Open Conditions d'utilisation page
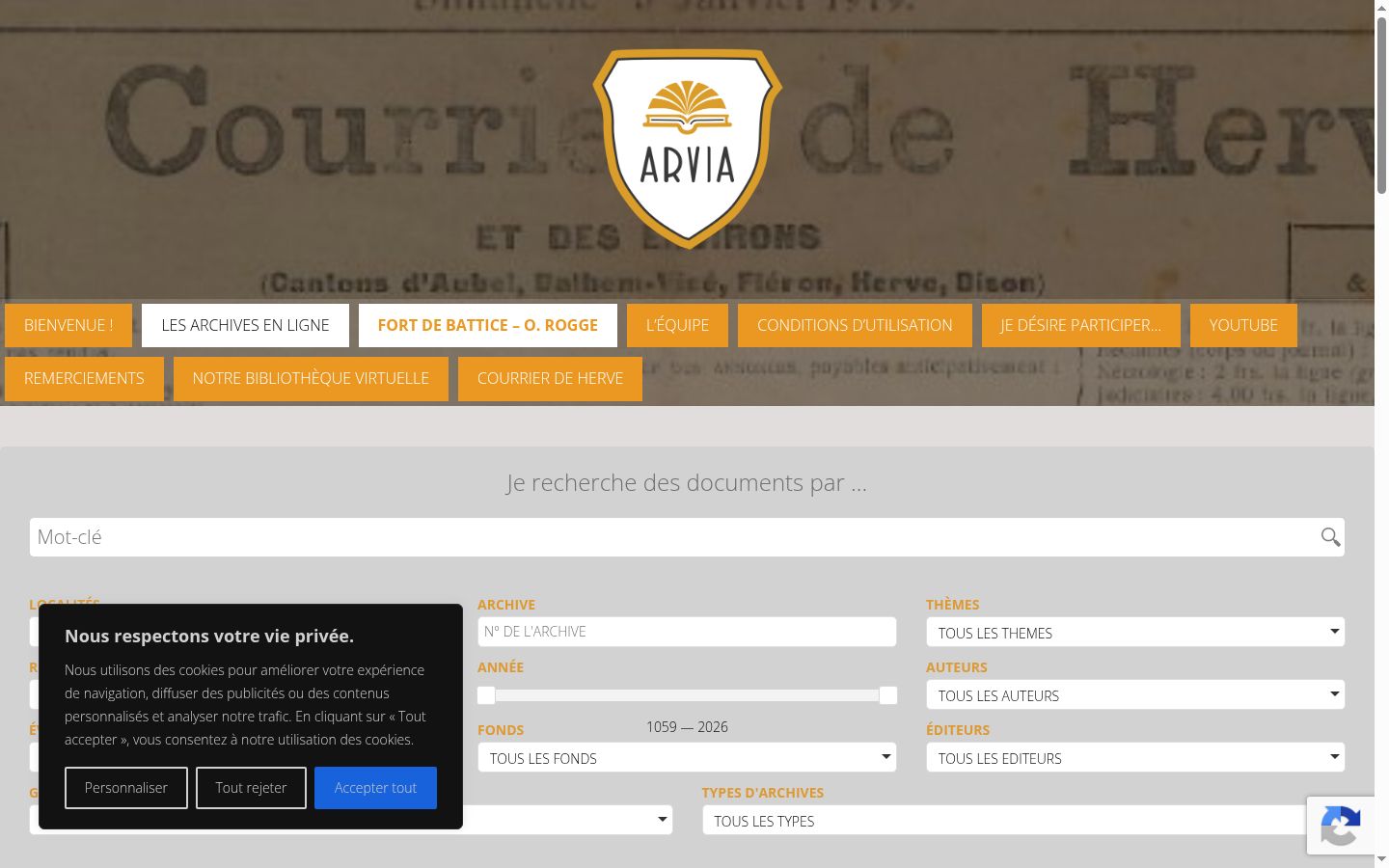This screenshot has width=1389, height=868. [x=855, y=325]
